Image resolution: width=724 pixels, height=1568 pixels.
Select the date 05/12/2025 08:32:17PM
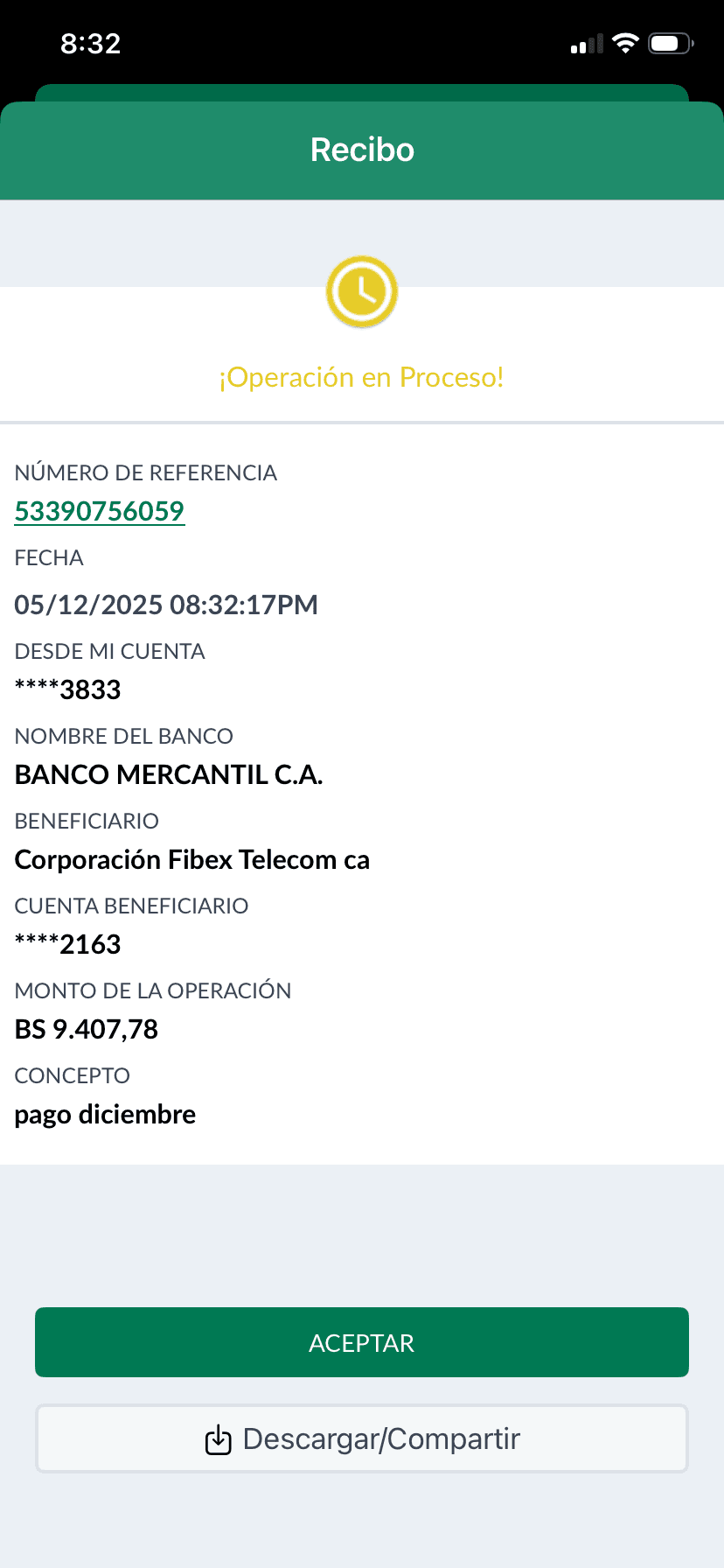[x=166, y=605]
